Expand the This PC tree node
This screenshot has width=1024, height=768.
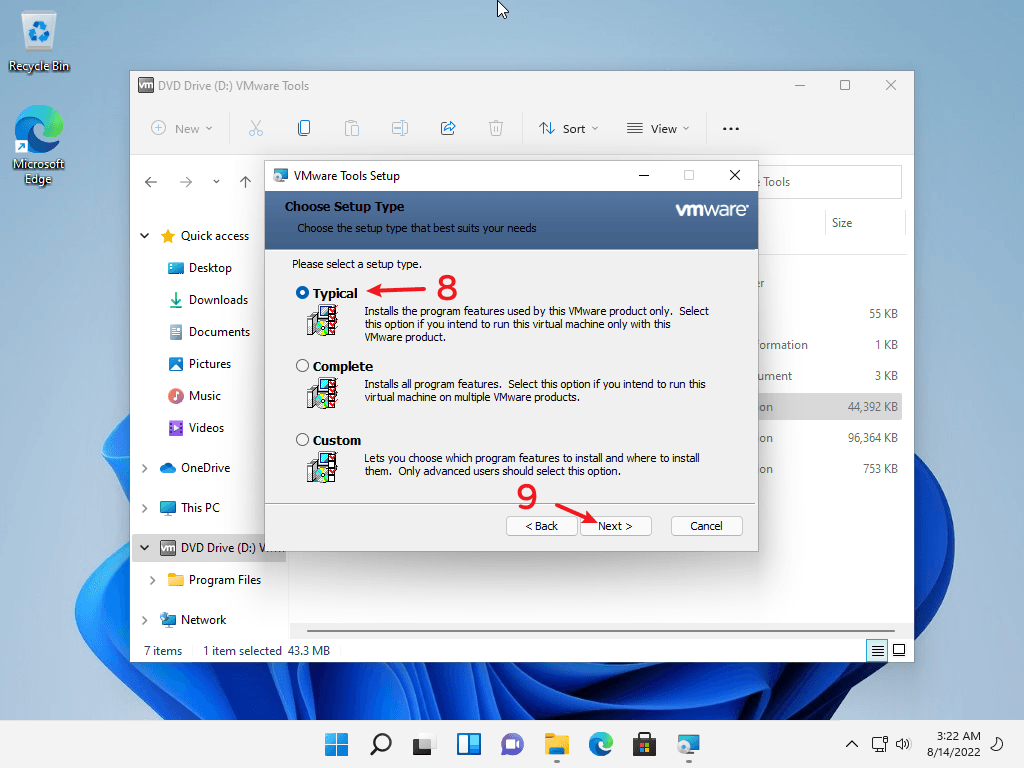pos(145,508)
